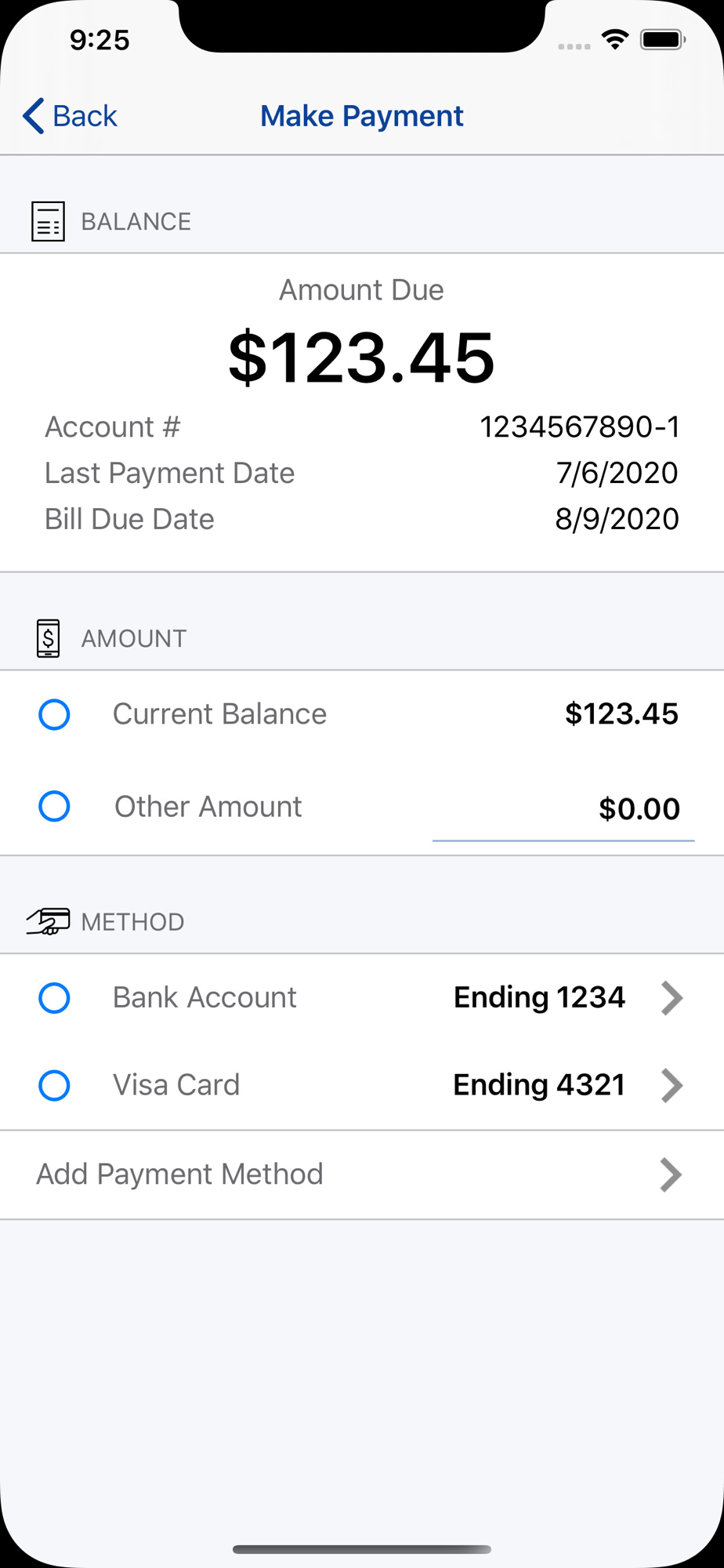
Task: Open Visa Card details chevron
Action: pyautogui.click(x=672, y=1086)
